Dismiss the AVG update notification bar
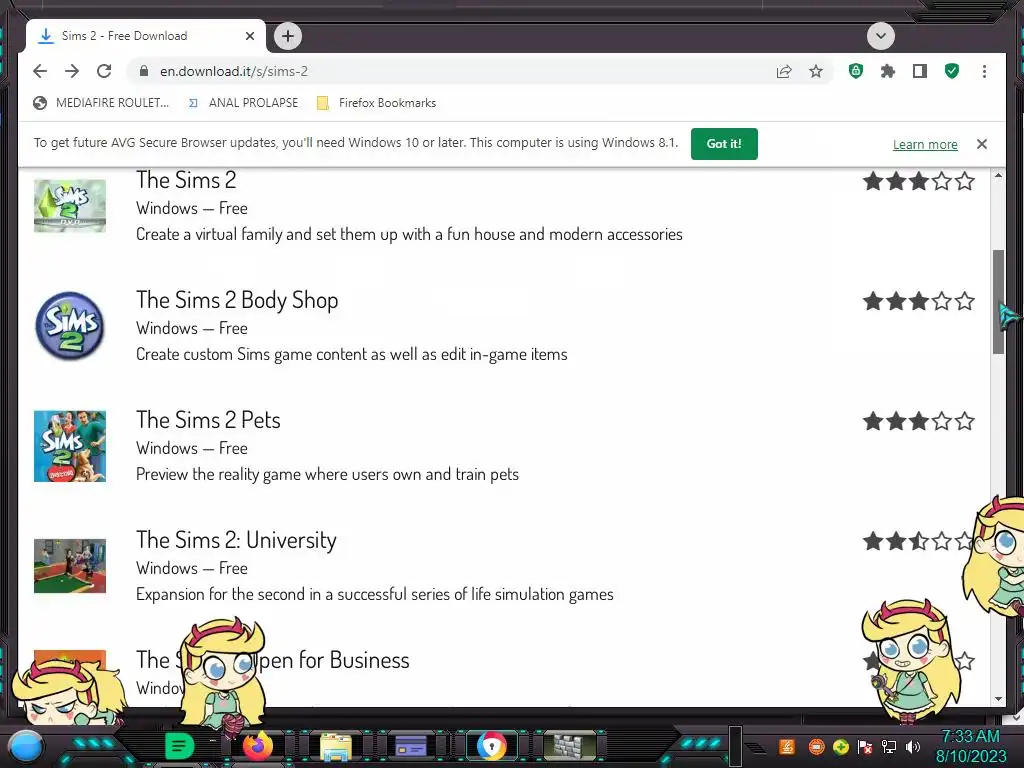 pyautogui.click(x=981, y=144)
